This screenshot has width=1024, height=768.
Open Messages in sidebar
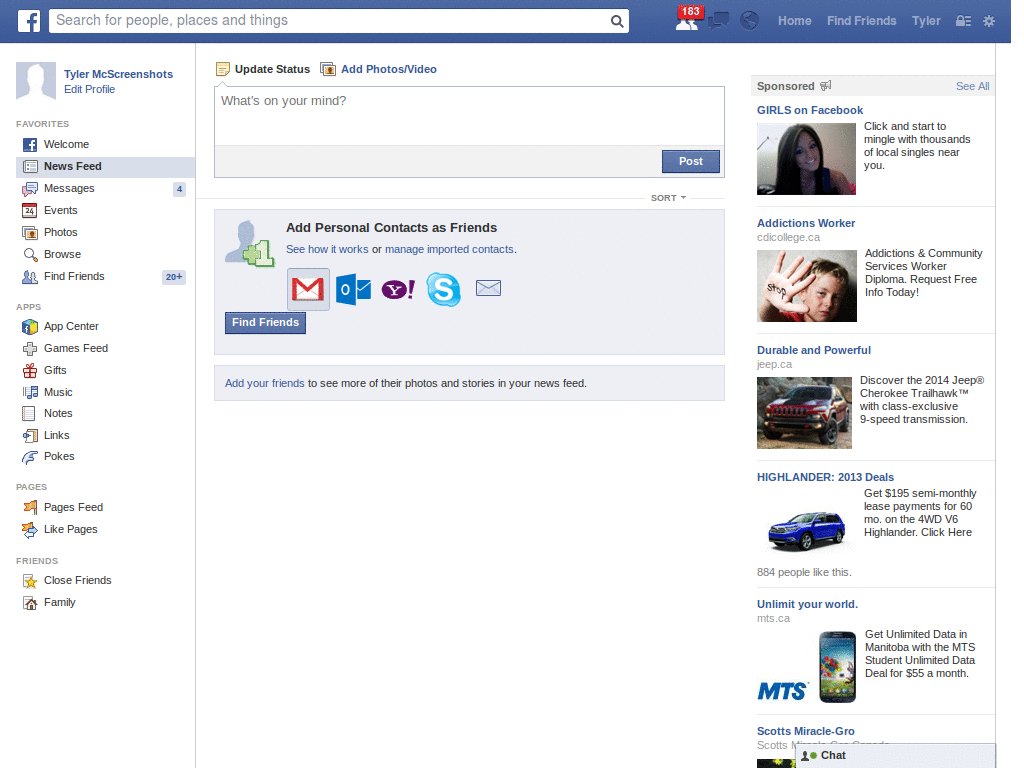(105, 189)
